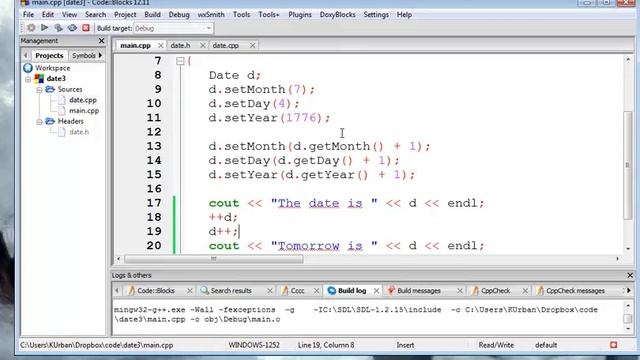Collapse the Sources folder
The image size is (640, 360).
click(39, 89)
